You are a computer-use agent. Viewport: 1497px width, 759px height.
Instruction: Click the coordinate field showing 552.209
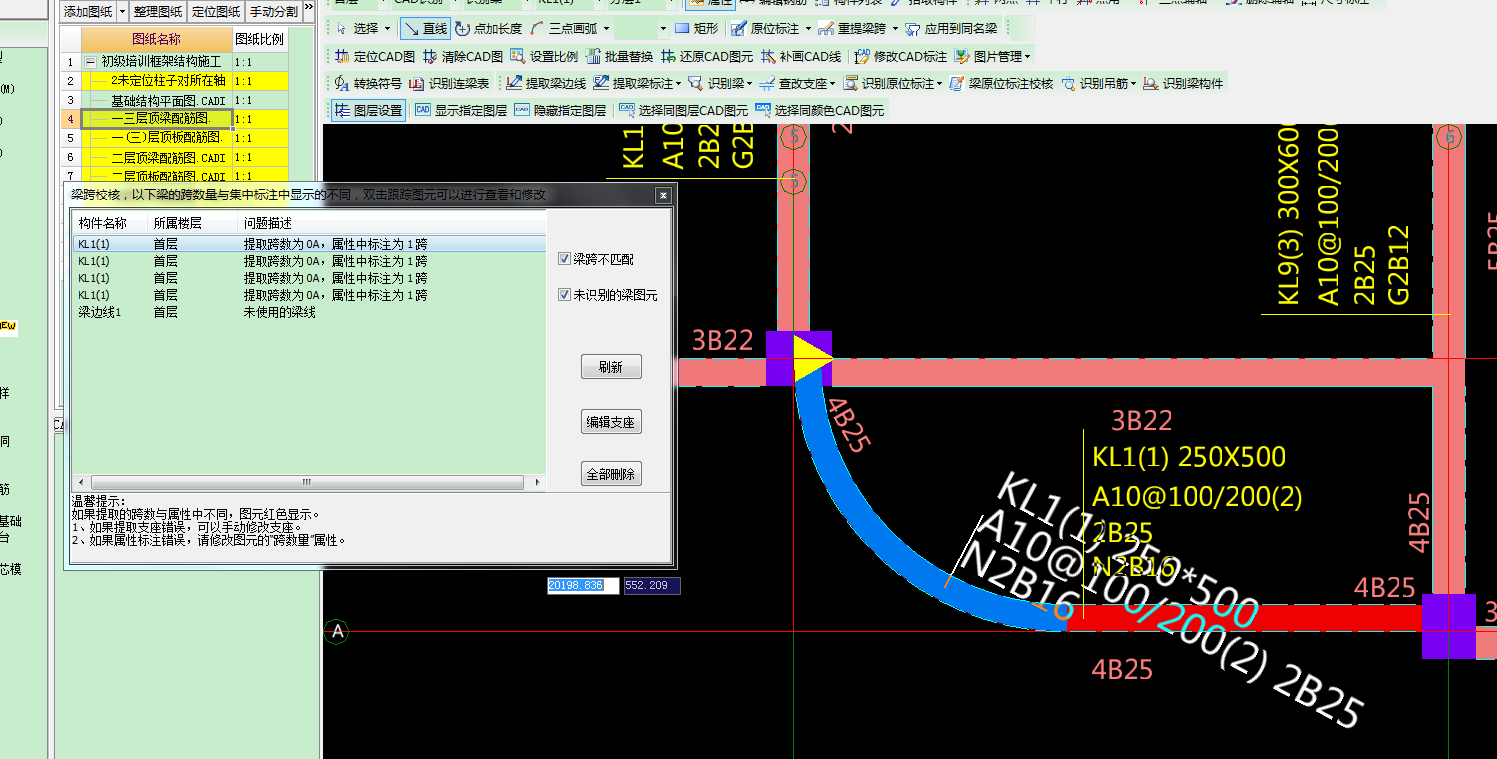click(x=652, y=586)
